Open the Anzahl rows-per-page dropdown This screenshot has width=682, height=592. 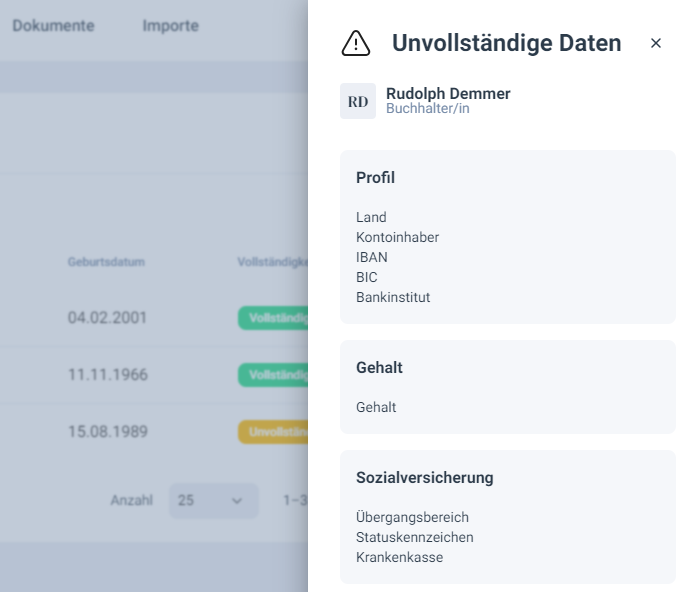[x=213, y=500]
